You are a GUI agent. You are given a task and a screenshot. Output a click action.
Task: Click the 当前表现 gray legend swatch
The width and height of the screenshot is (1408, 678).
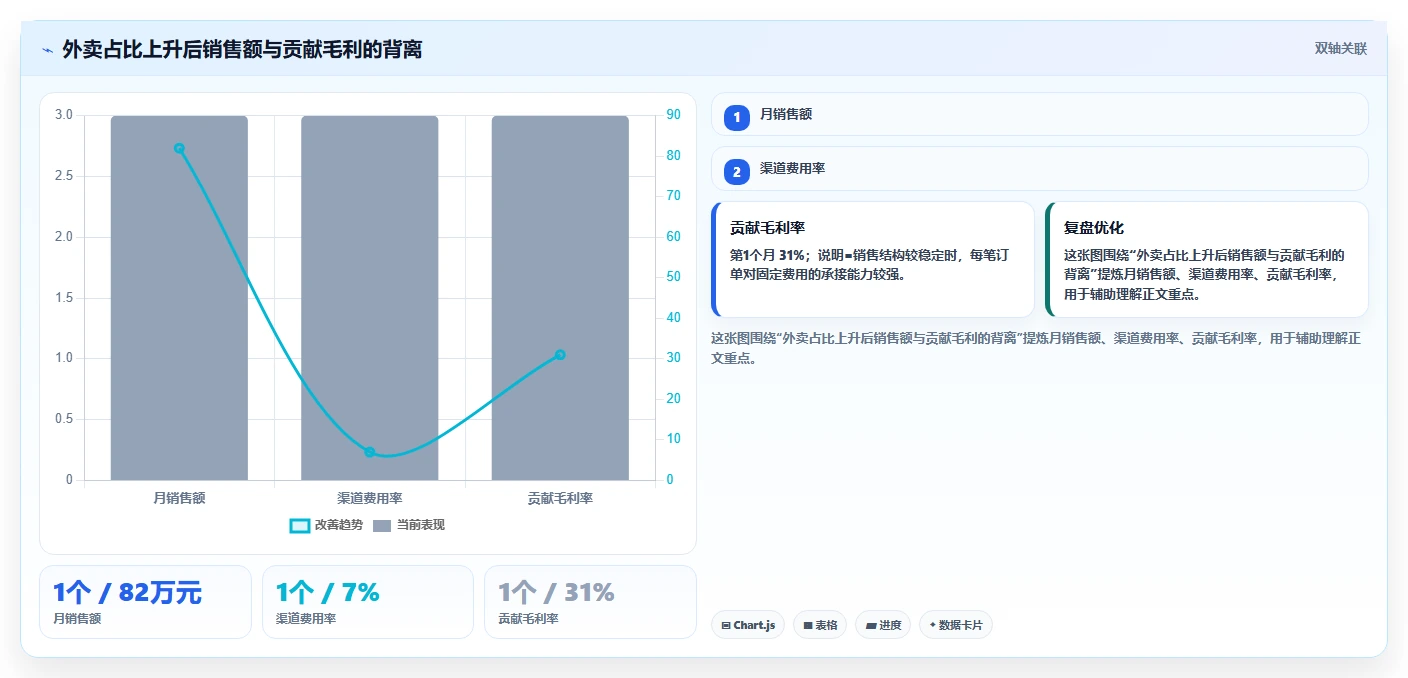(x=382, y=525)
